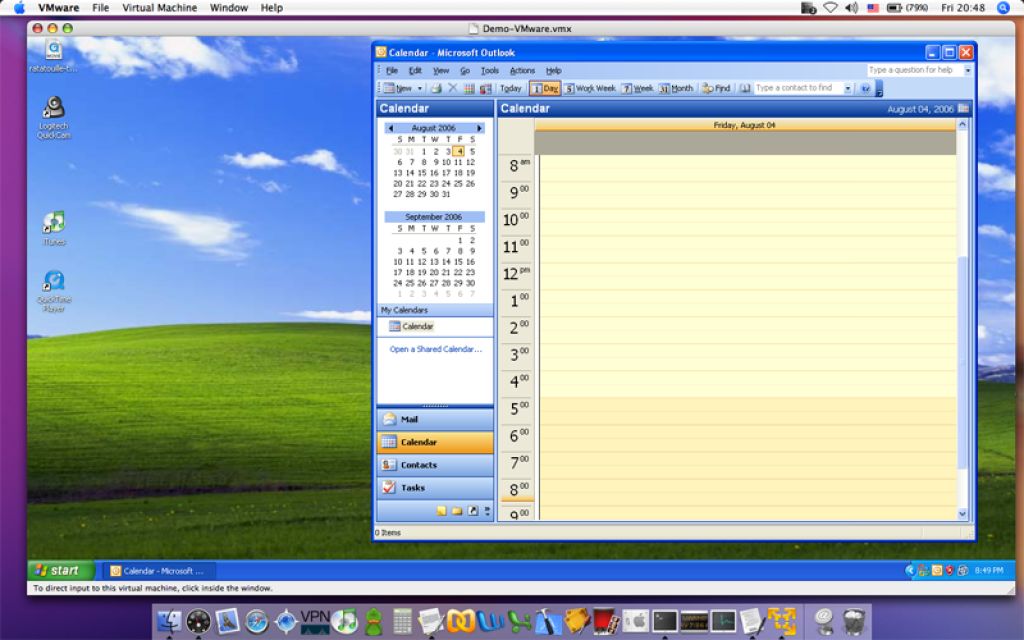The width and height of the screenshot is (1024, 640).
Task: Open the Tools menu in Outlook
Action: click(x=490, y=71)
